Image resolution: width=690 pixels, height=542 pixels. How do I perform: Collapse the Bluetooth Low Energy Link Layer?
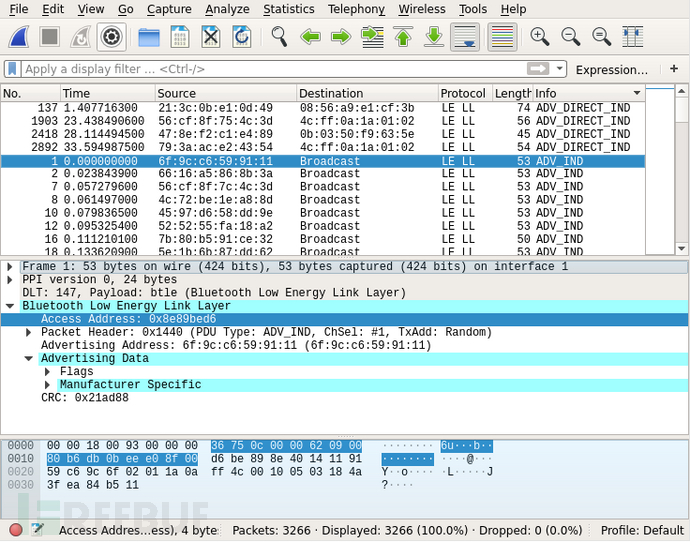tap(9, 306)
